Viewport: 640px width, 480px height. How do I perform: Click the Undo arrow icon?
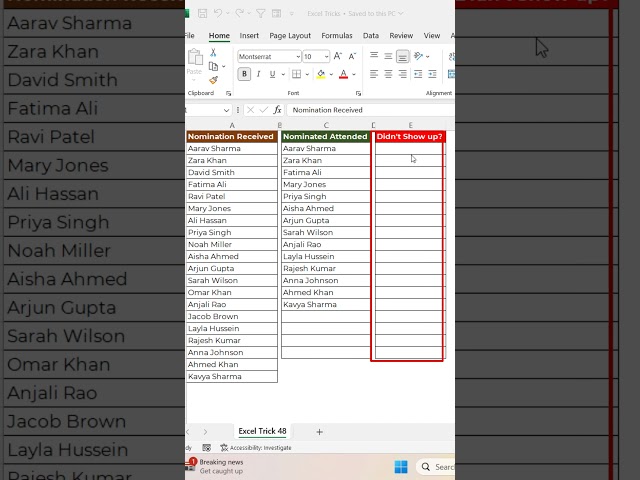click(x=218, y=13)
